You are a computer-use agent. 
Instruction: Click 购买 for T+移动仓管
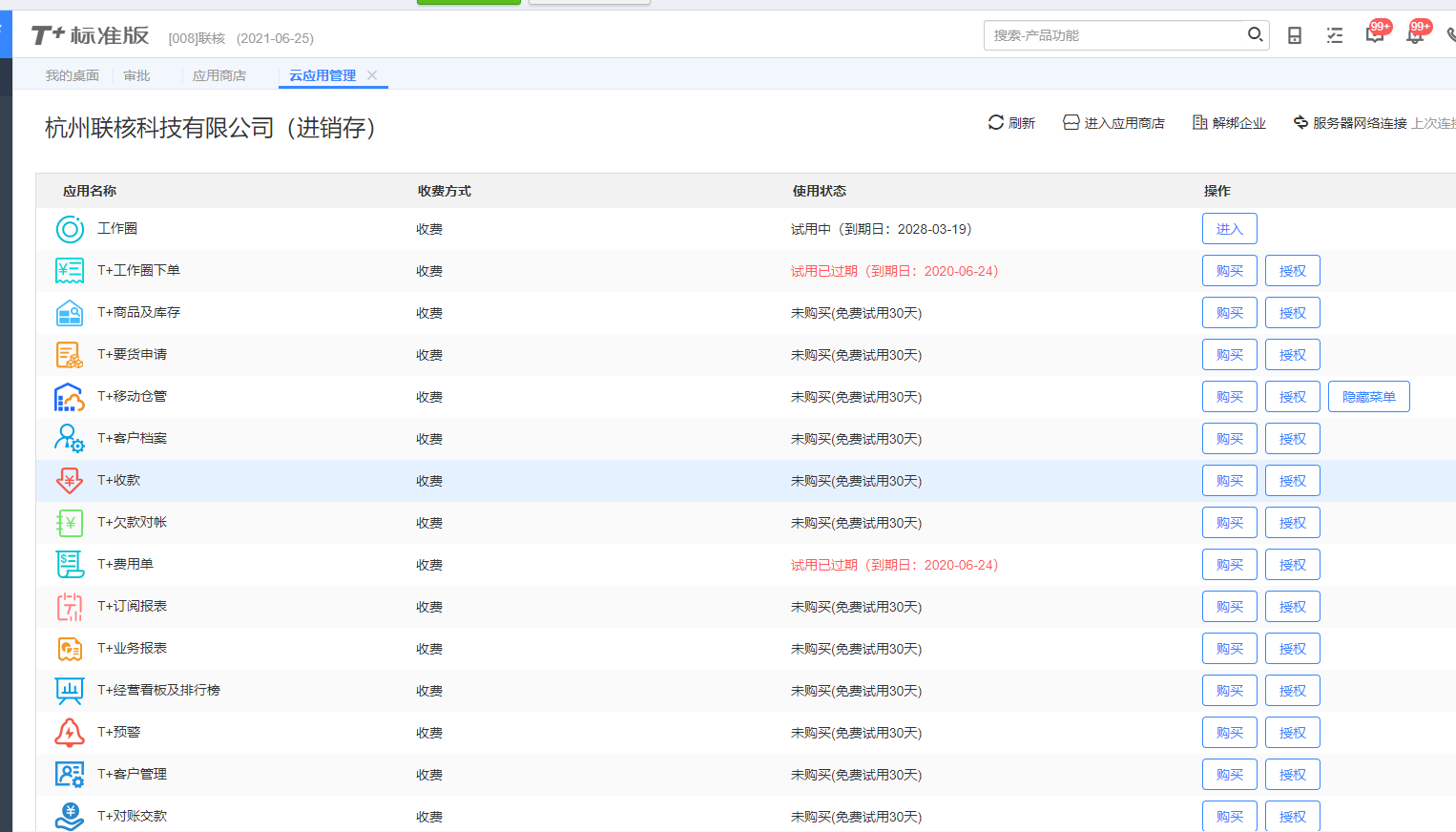pos(1230,397)
